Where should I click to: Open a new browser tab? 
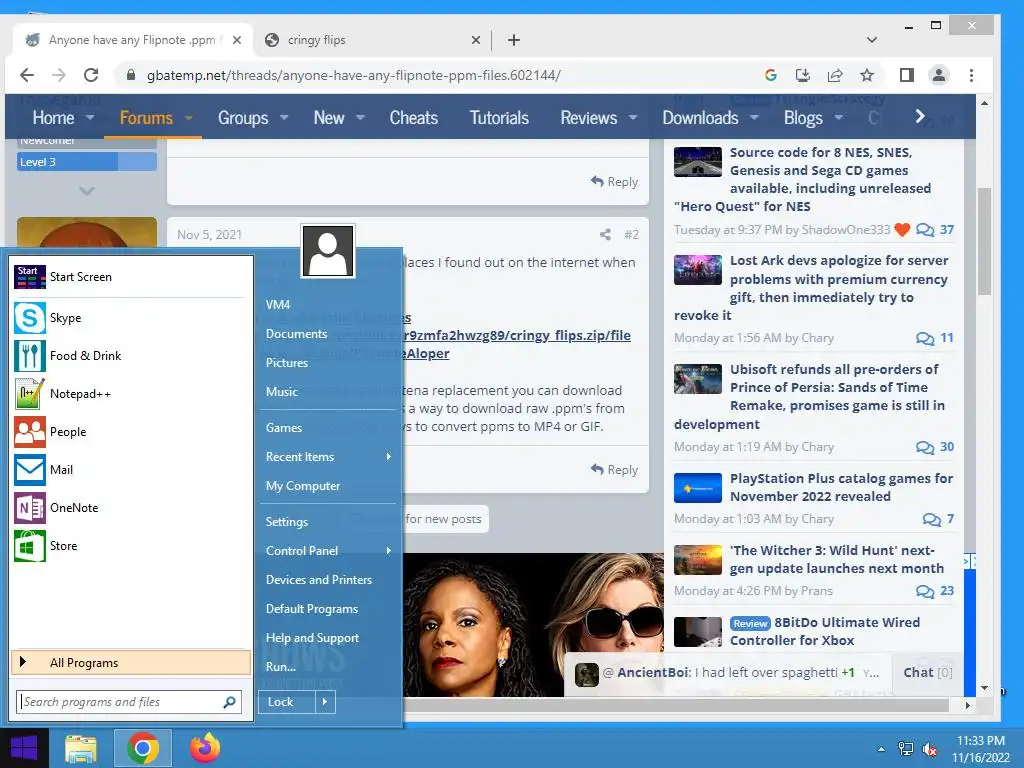point(514,40)
